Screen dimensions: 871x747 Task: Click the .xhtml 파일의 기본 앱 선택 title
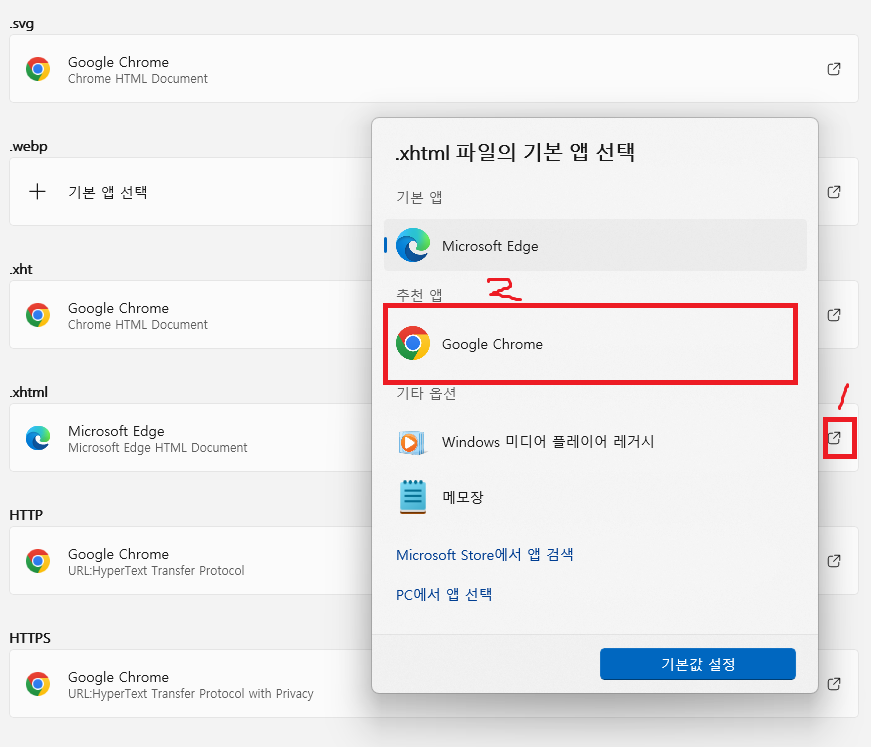[x=515, y=152]
